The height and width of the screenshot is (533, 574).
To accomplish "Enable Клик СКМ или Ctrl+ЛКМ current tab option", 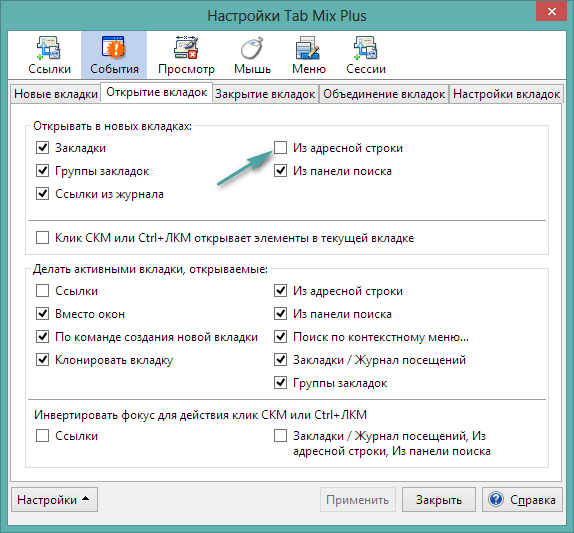I will [42, 238].
